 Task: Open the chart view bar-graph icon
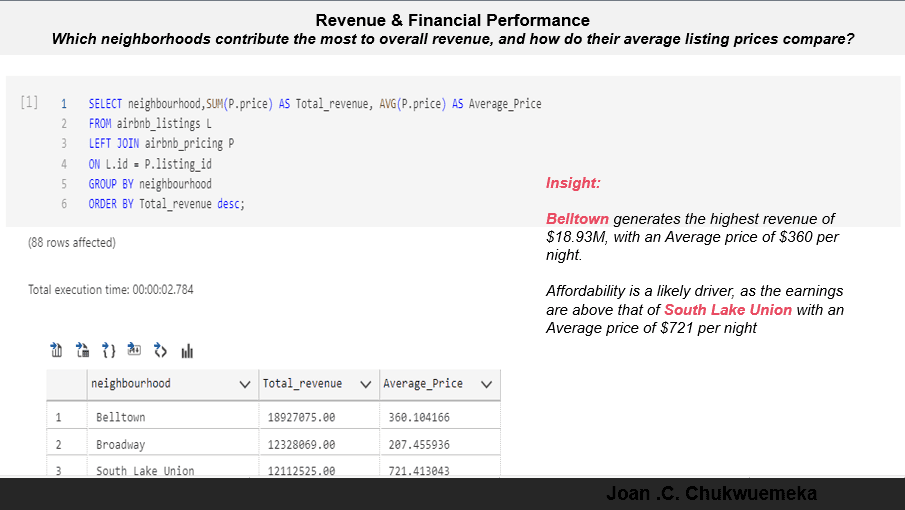tap(187, 350)
